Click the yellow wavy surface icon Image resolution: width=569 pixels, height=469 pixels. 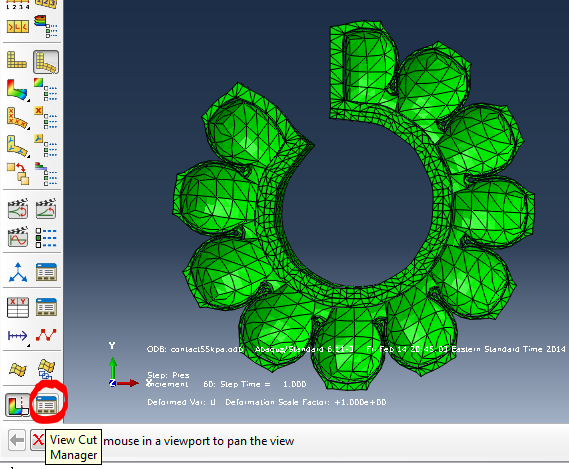coord(18,370)
